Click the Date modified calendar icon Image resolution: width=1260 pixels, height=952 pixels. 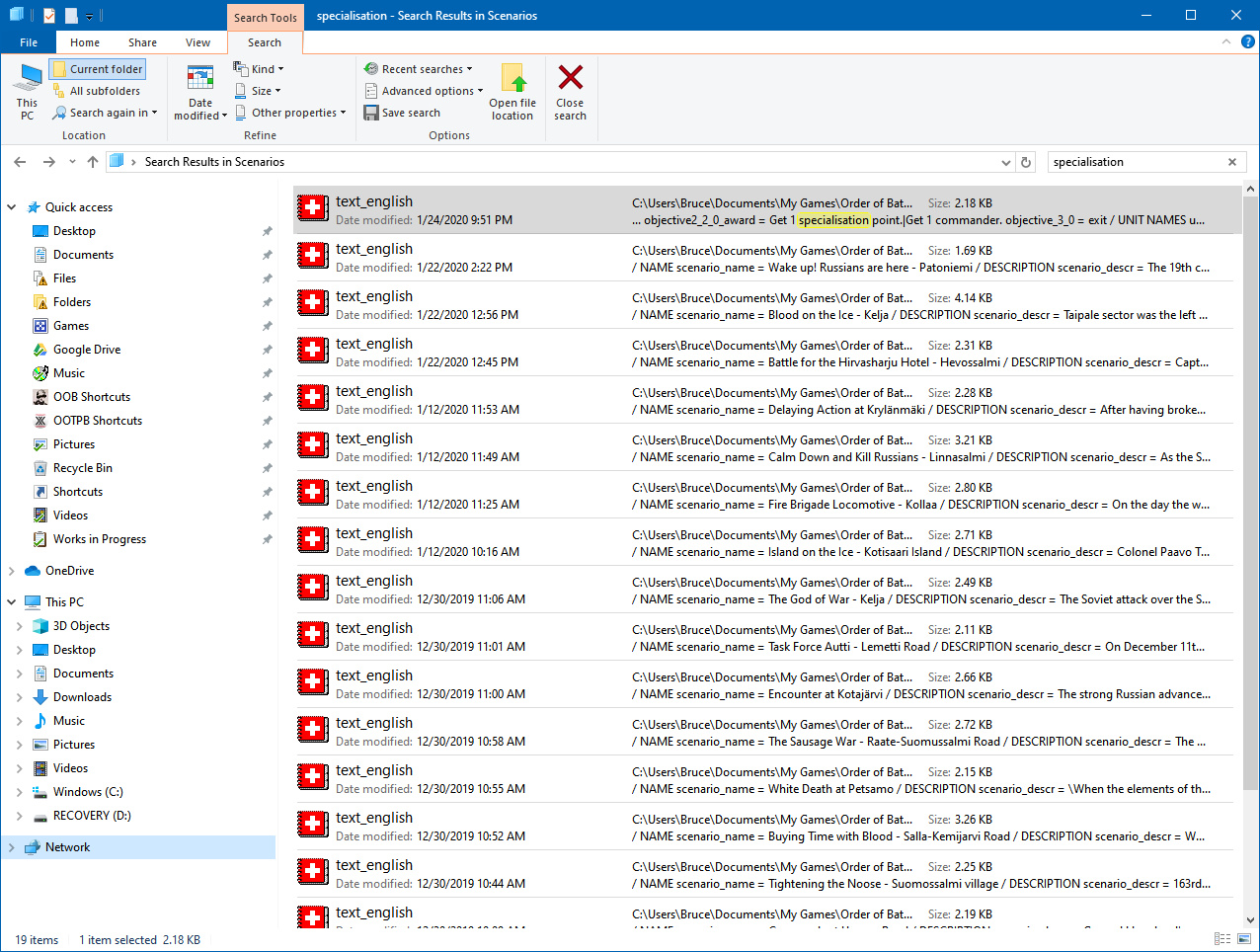[x=200, y=79]
